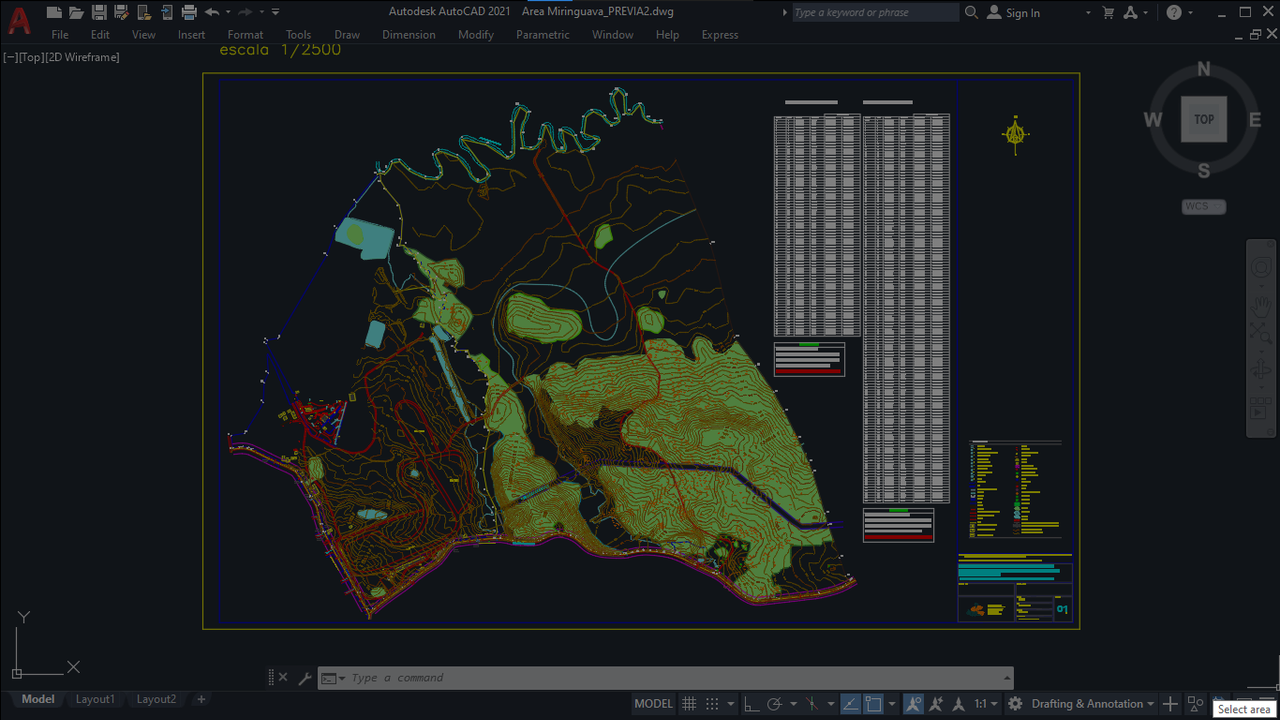Viewport: 1280px width, 720px height.
Task: Click Sign In button
Action: (x=1013, y=13)
